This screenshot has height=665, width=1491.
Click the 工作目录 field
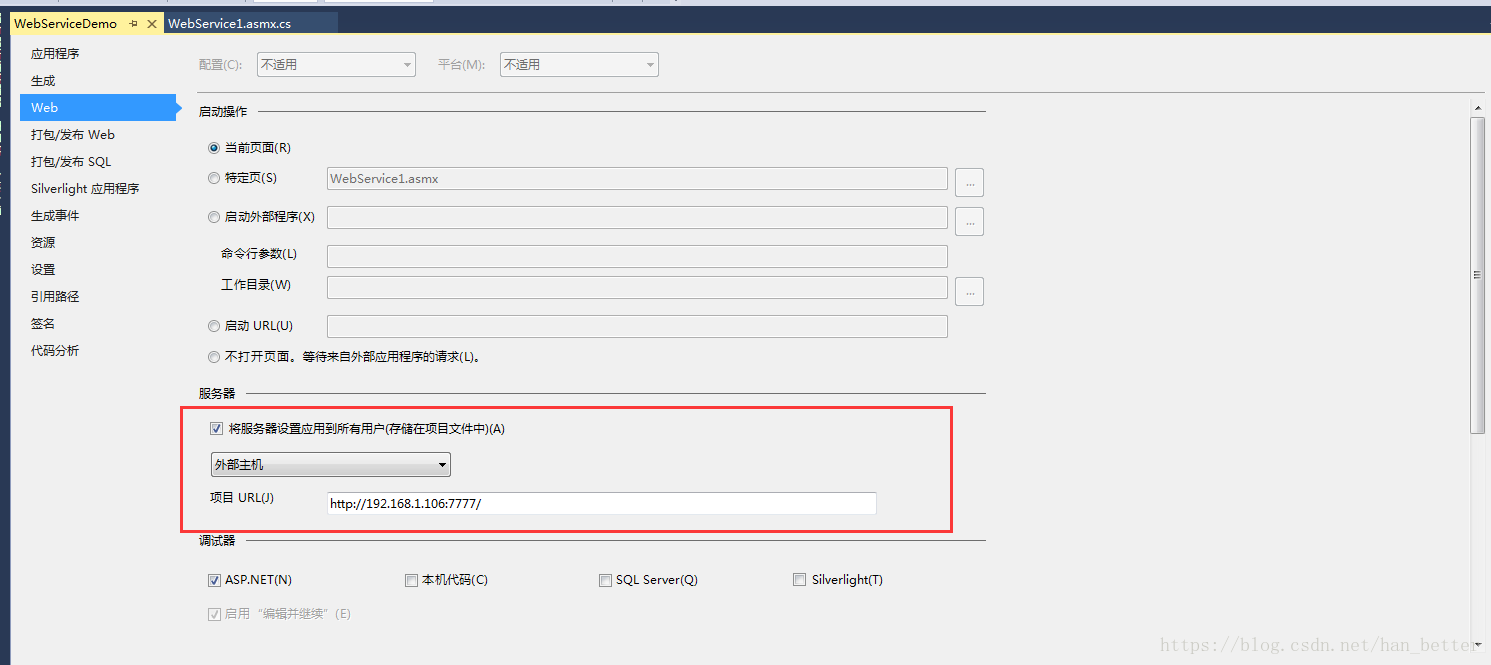tap(637, 288)
